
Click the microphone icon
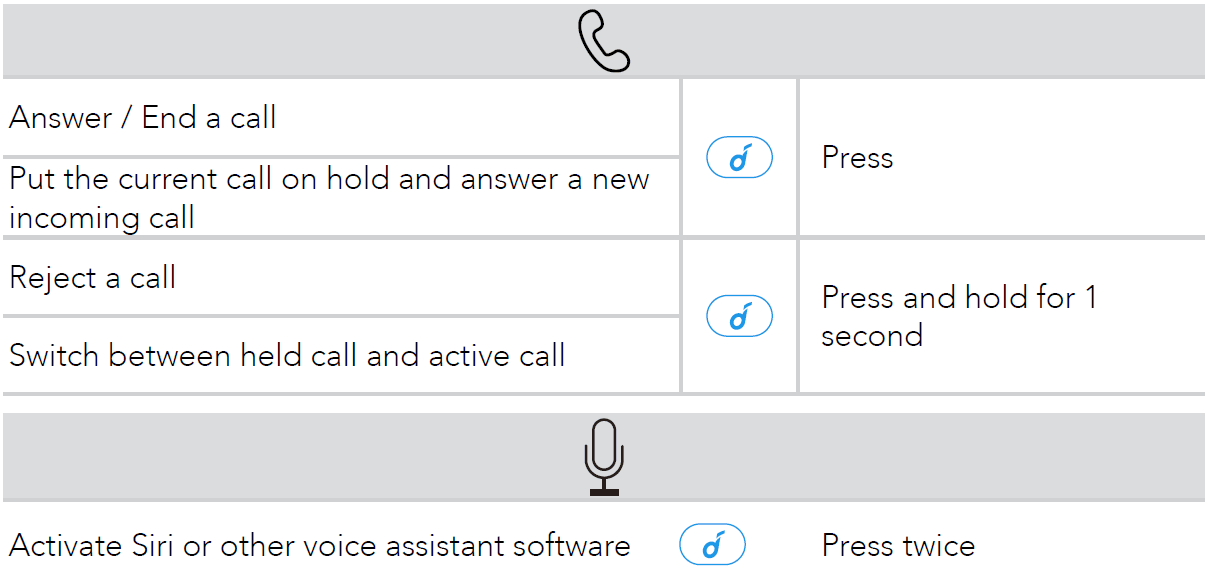[x=604, y=457]
